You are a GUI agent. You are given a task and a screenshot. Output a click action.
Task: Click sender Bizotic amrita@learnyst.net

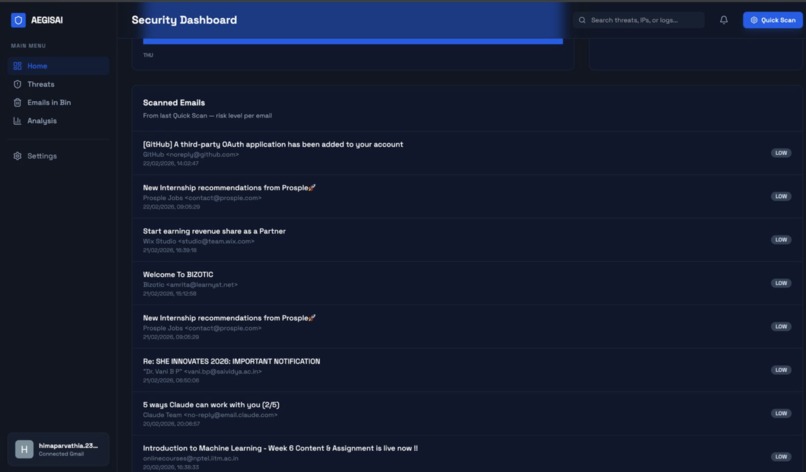tap(190, 284)
